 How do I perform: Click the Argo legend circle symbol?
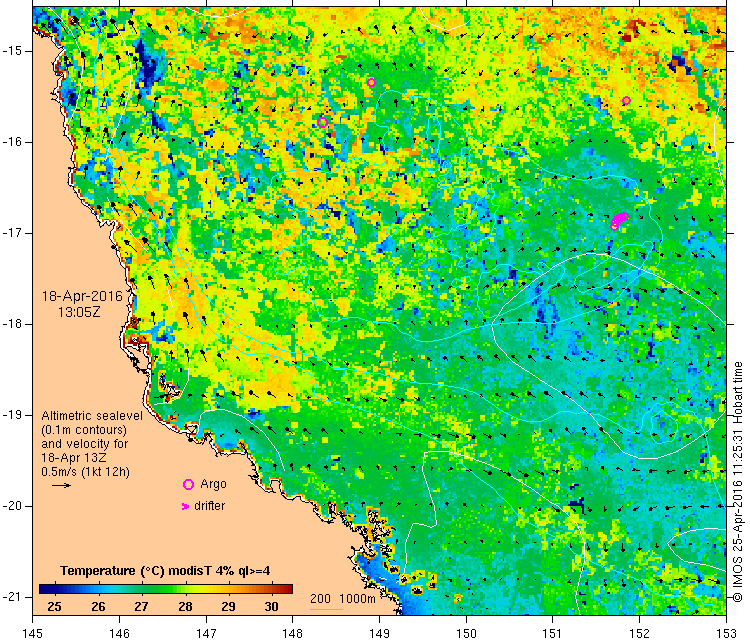click(x=188, y=485)
